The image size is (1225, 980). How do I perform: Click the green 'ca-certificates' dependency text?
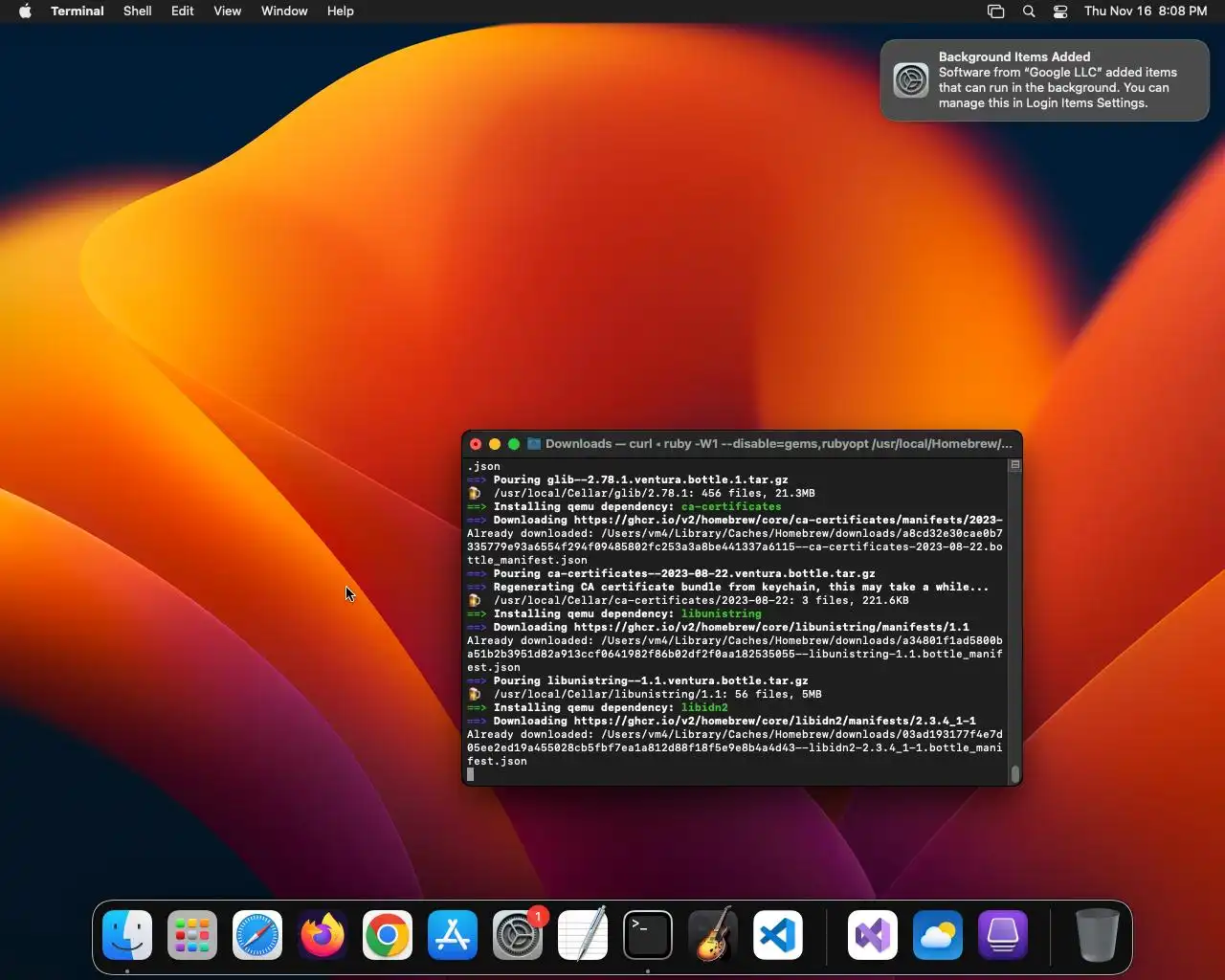point(731,507)
